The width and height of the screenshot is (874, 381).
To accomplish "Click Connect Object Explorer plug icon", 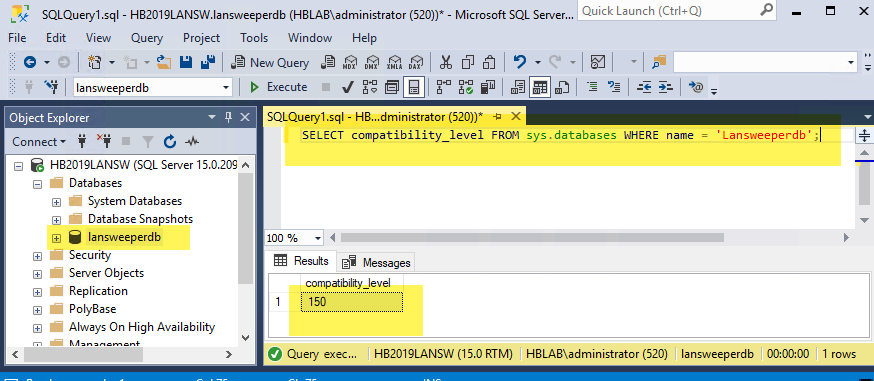I will 82,141.
